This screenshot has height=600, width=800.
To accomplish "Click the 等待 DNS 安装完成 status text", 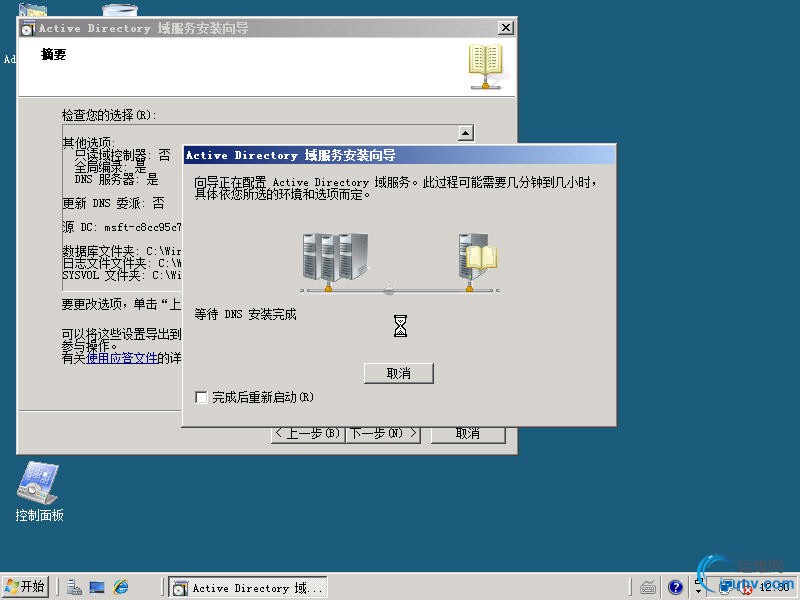I will click(245, 314).
